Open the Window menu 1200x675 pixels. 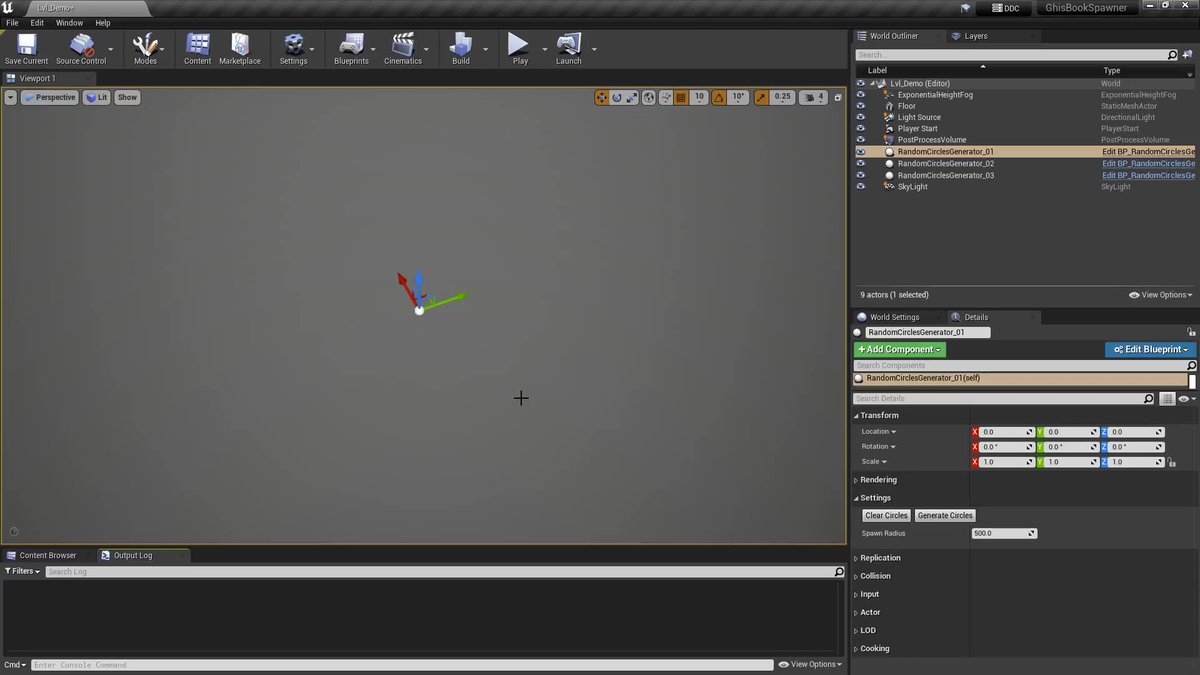coord(69,22)
